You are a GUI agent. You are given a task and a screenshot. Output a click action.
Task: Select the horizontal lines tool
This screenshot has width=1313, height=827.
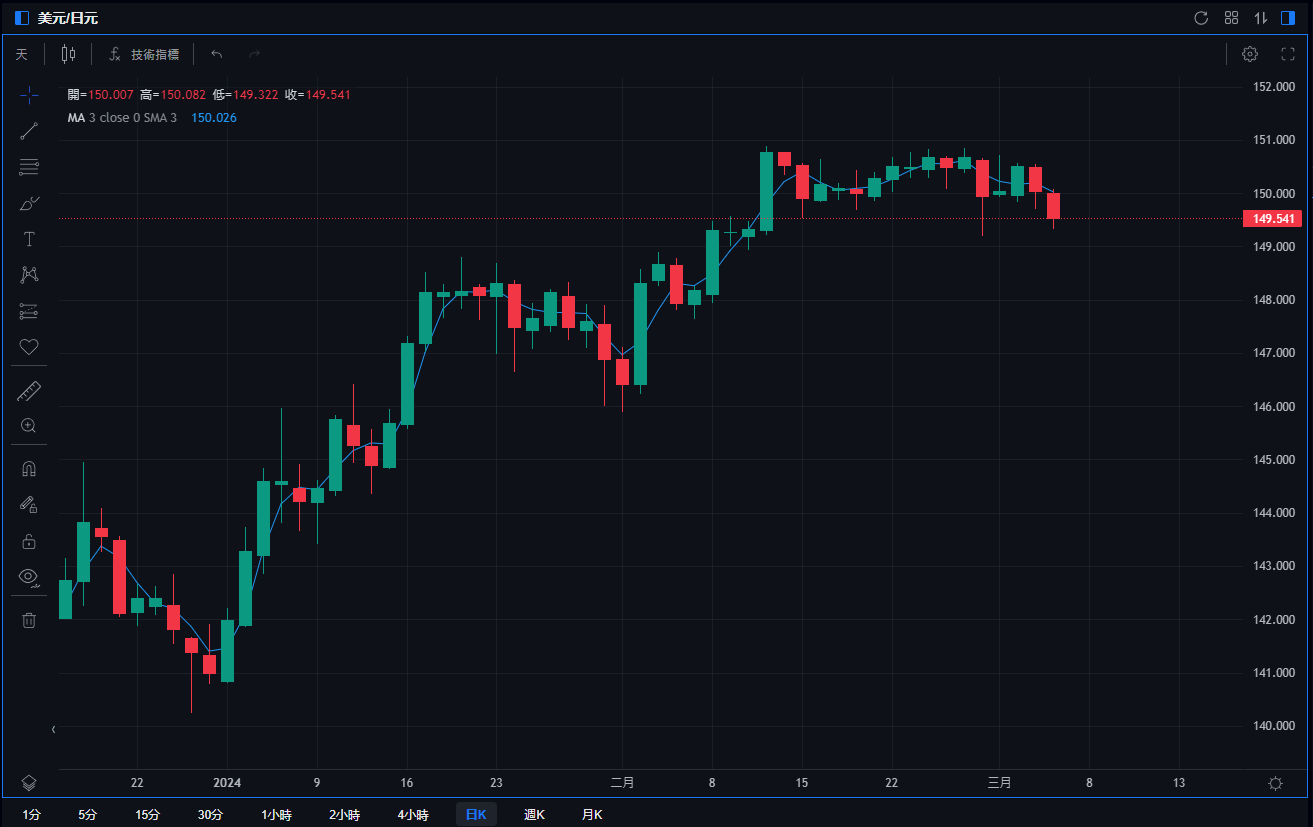click(x=29, y=167)
